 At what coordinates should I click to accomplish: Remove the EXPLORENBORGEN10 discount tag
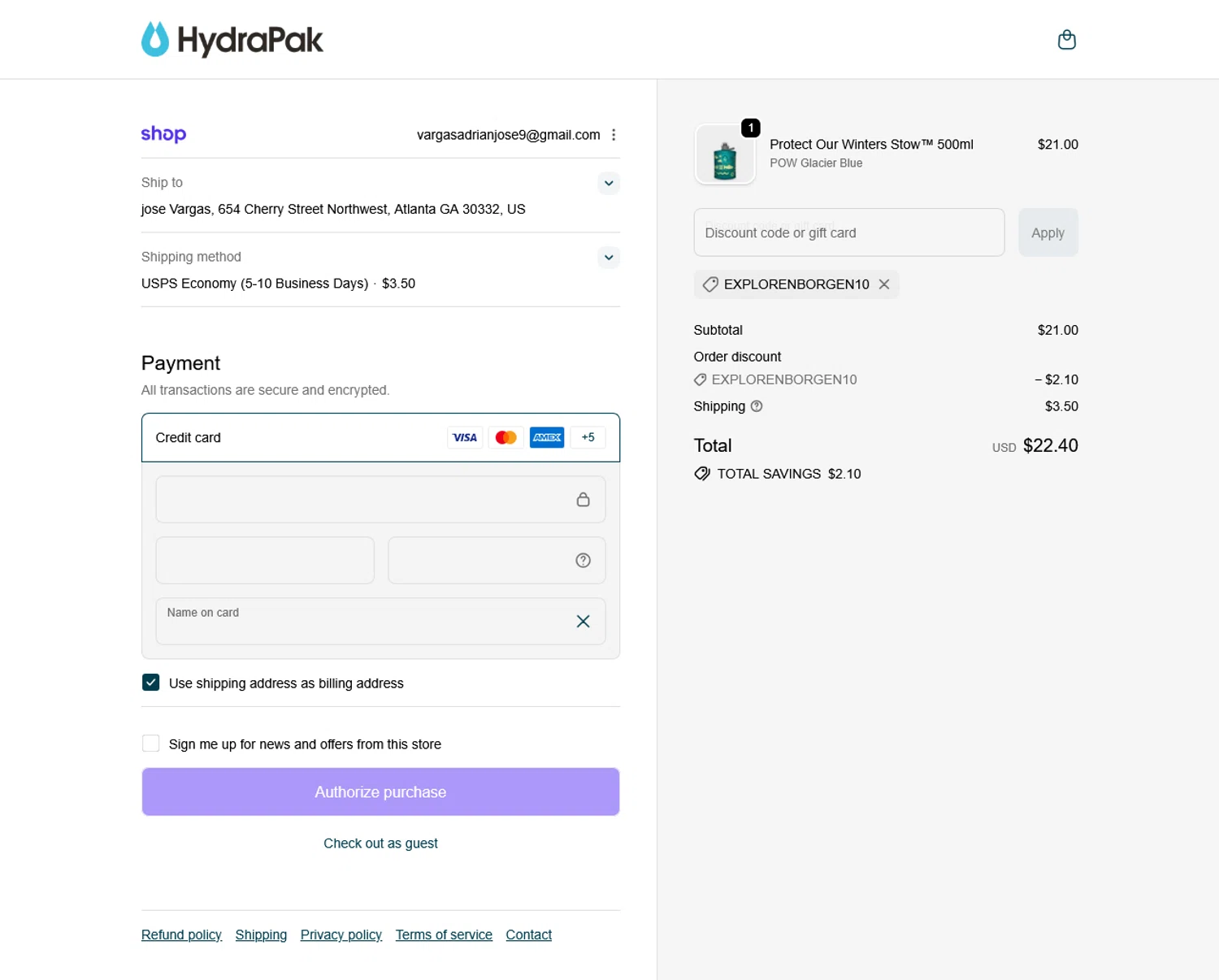tap(884, 284)
